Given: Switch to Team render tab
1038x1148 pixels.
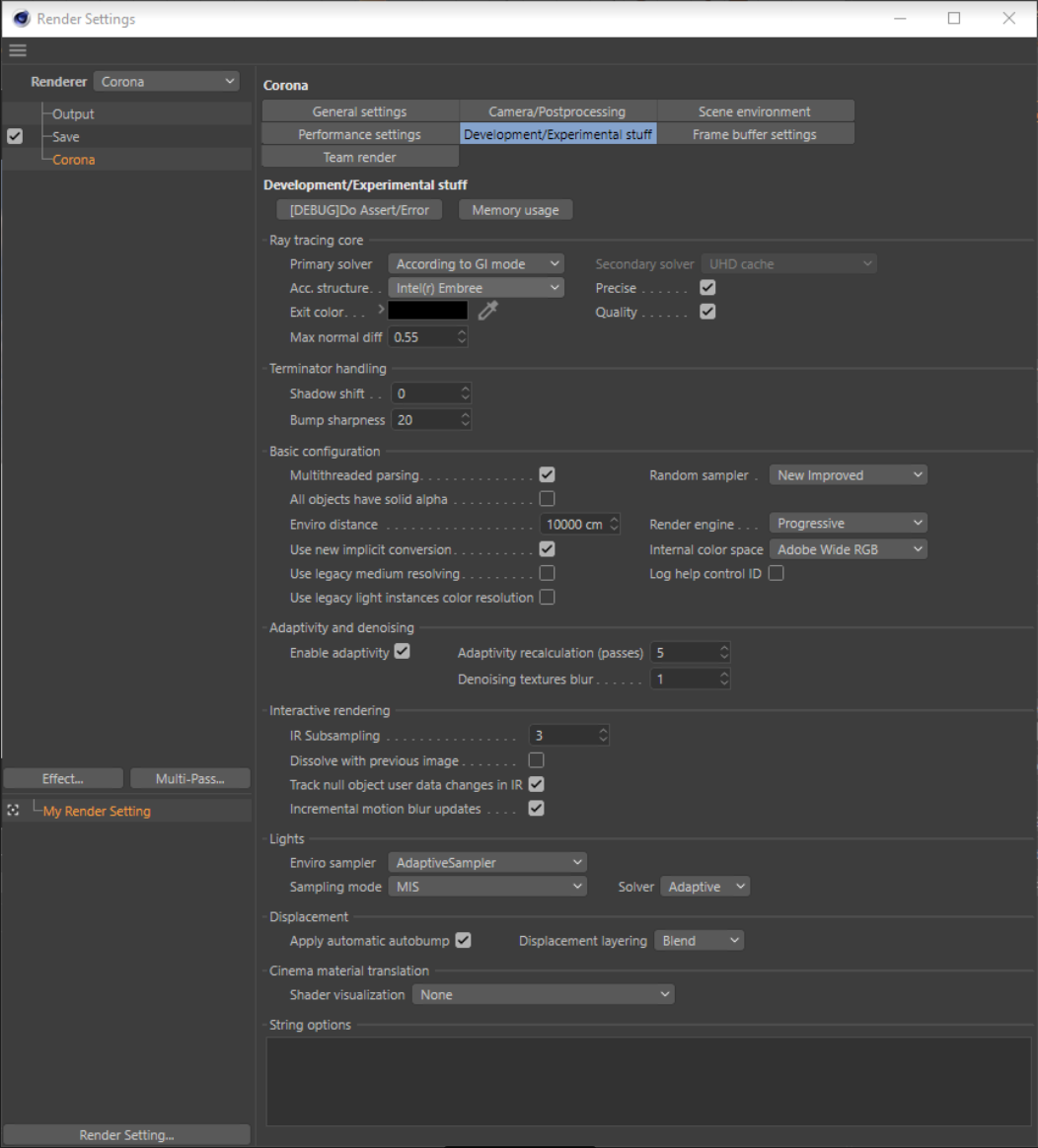Looking at the screenshot, I should tap(360, 157).
